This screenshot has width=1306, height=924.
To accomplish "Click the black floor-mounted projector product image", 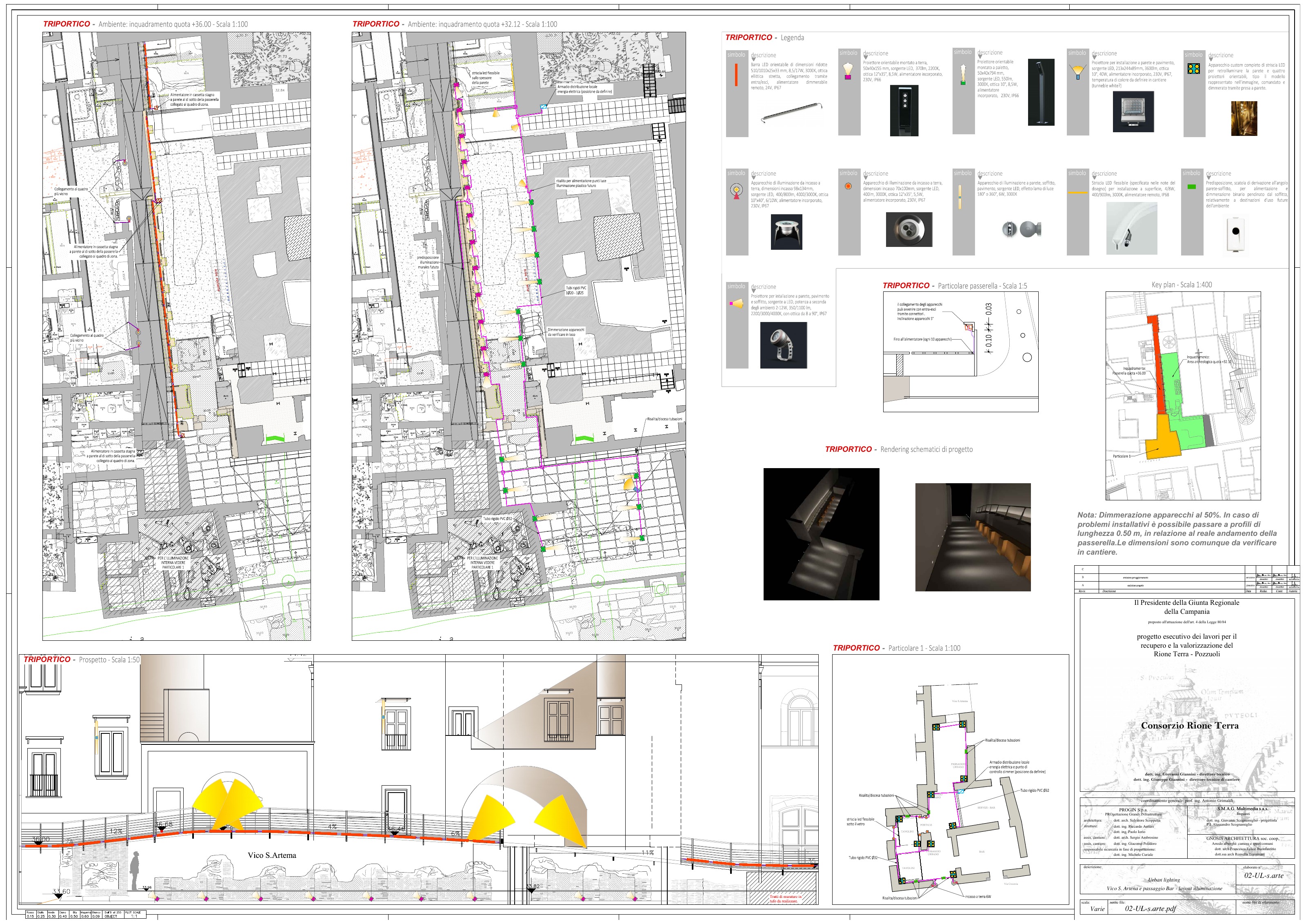I will (904, 110).
